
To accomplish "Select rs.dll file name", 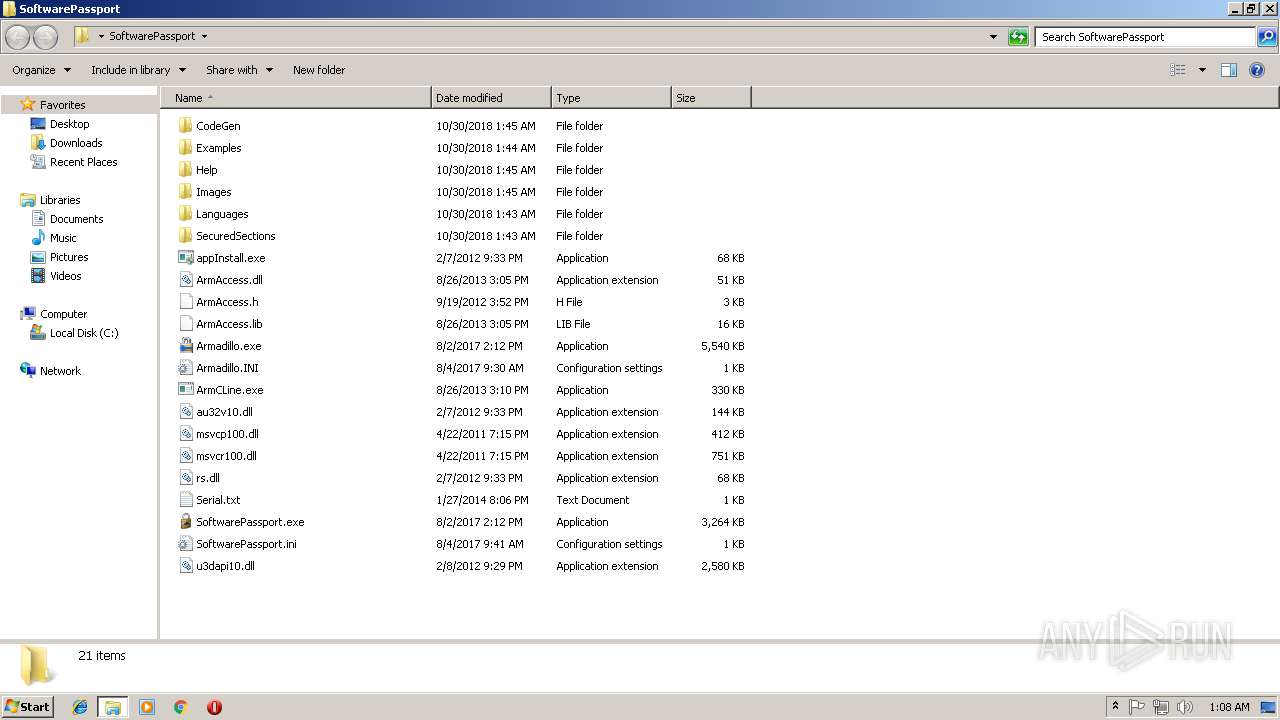I will click(208, 478).
